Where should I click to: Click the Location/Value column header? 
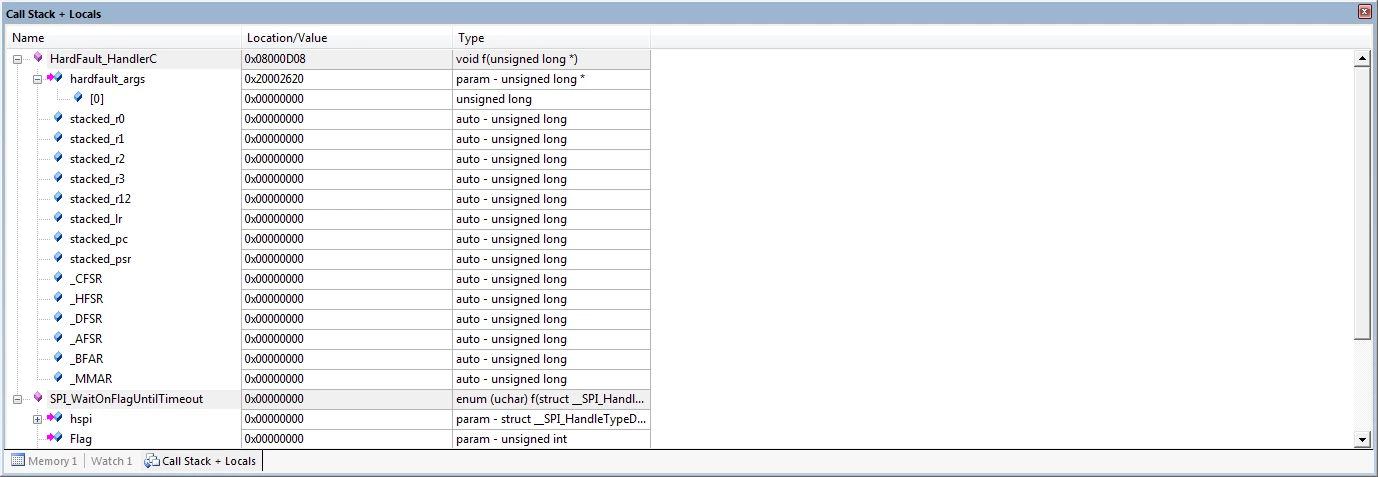click(348, 38)
